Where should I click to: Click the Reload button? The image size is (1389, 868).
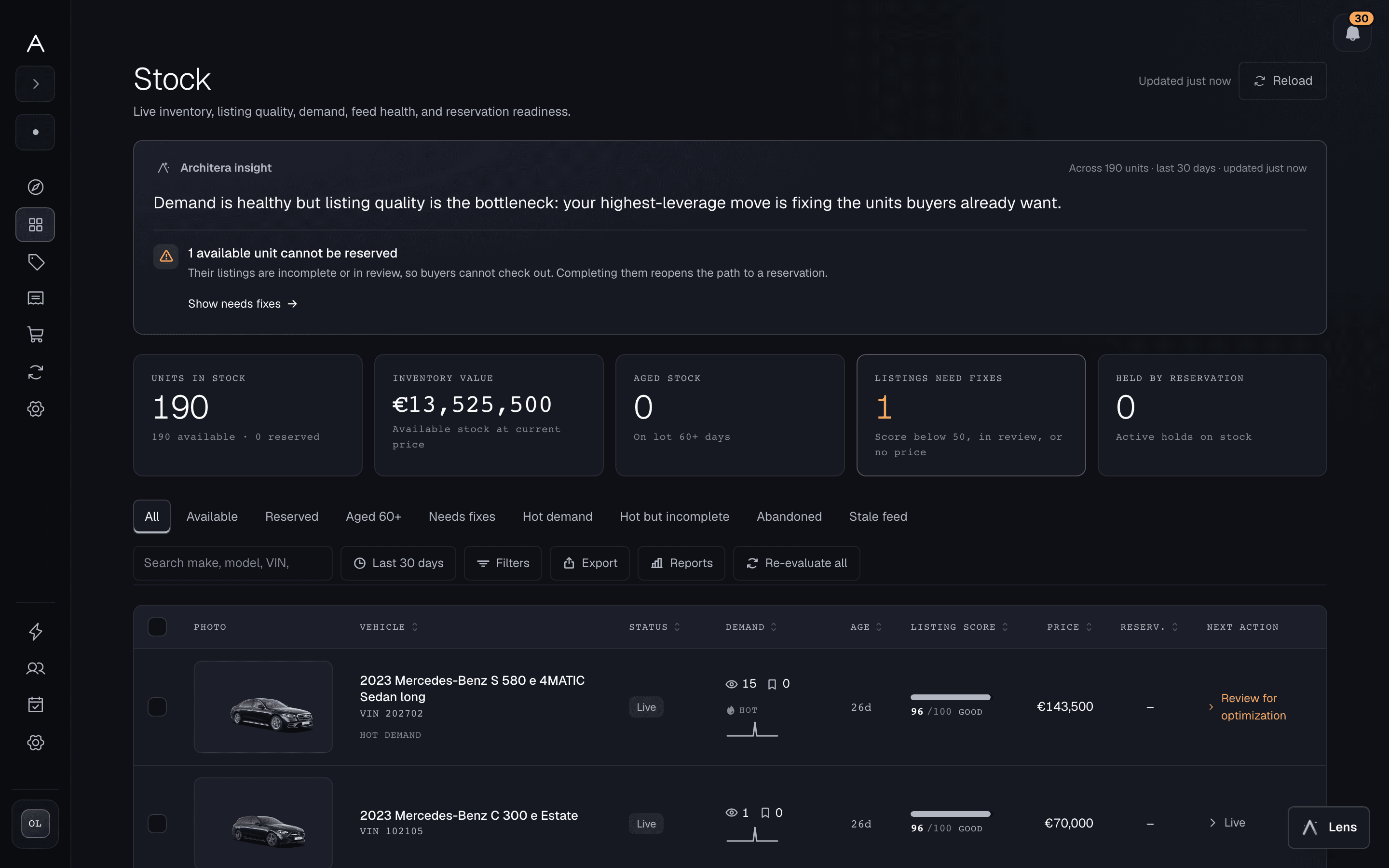coord(1283,81)
